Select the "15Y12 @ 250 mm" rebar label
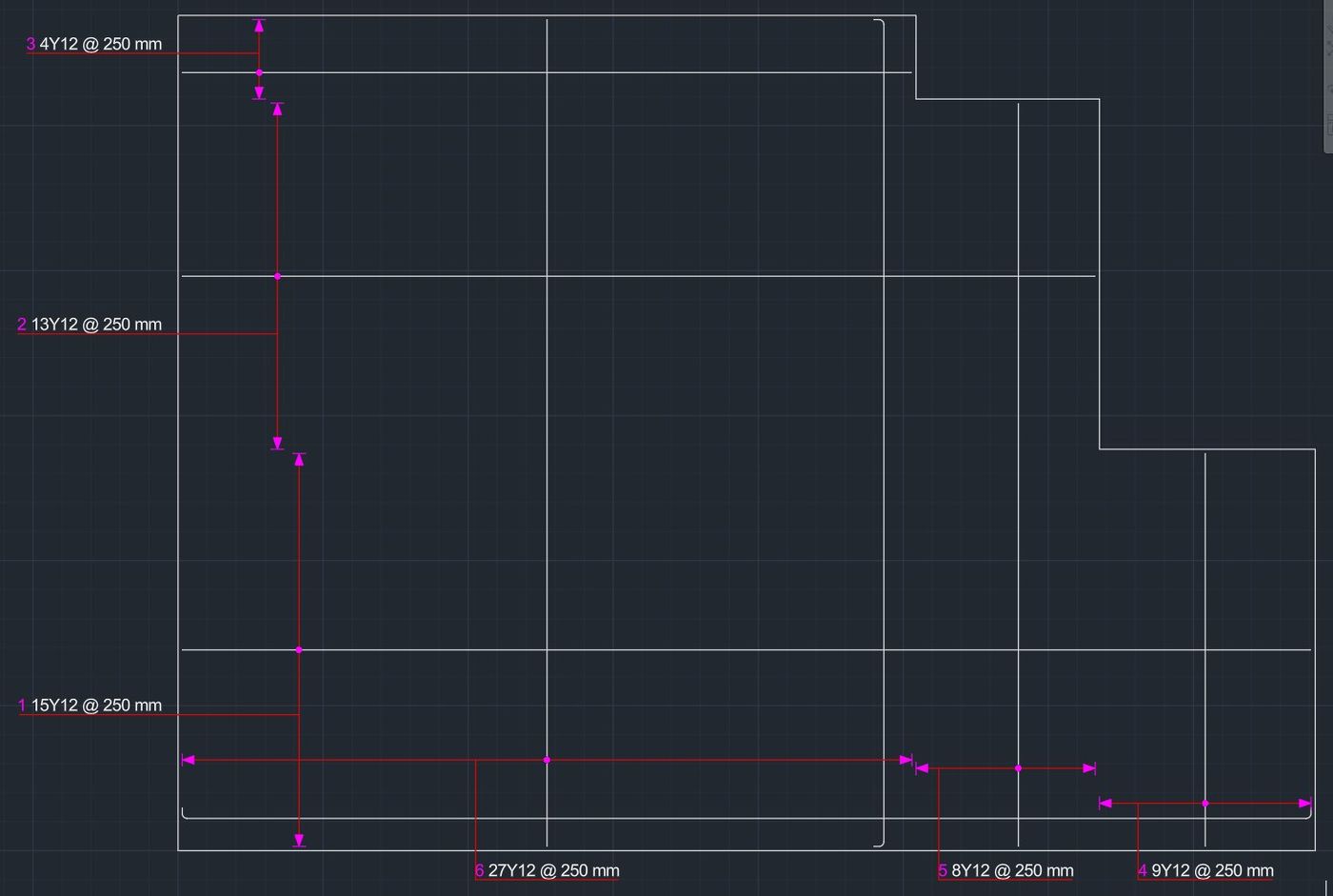The height and width of the screenshot is (896, 1333). [x=96, y=706]
